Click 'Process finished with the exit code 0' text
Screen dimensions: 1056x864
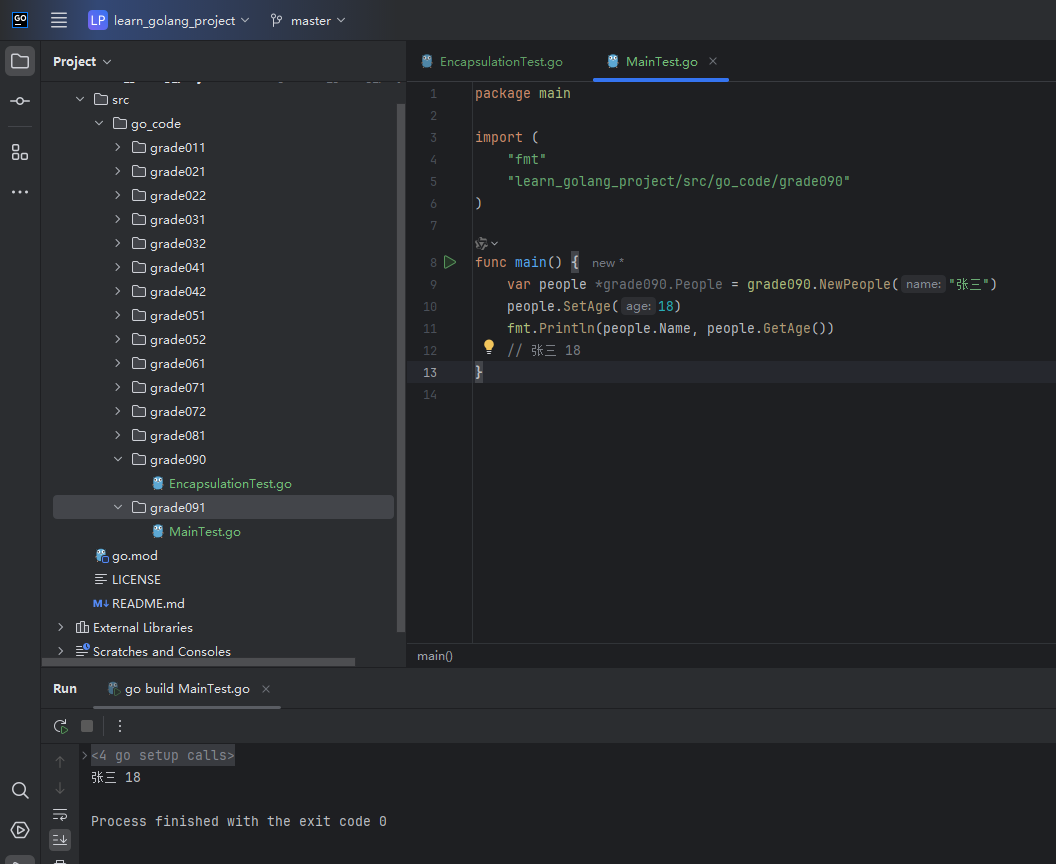point(238,821)
